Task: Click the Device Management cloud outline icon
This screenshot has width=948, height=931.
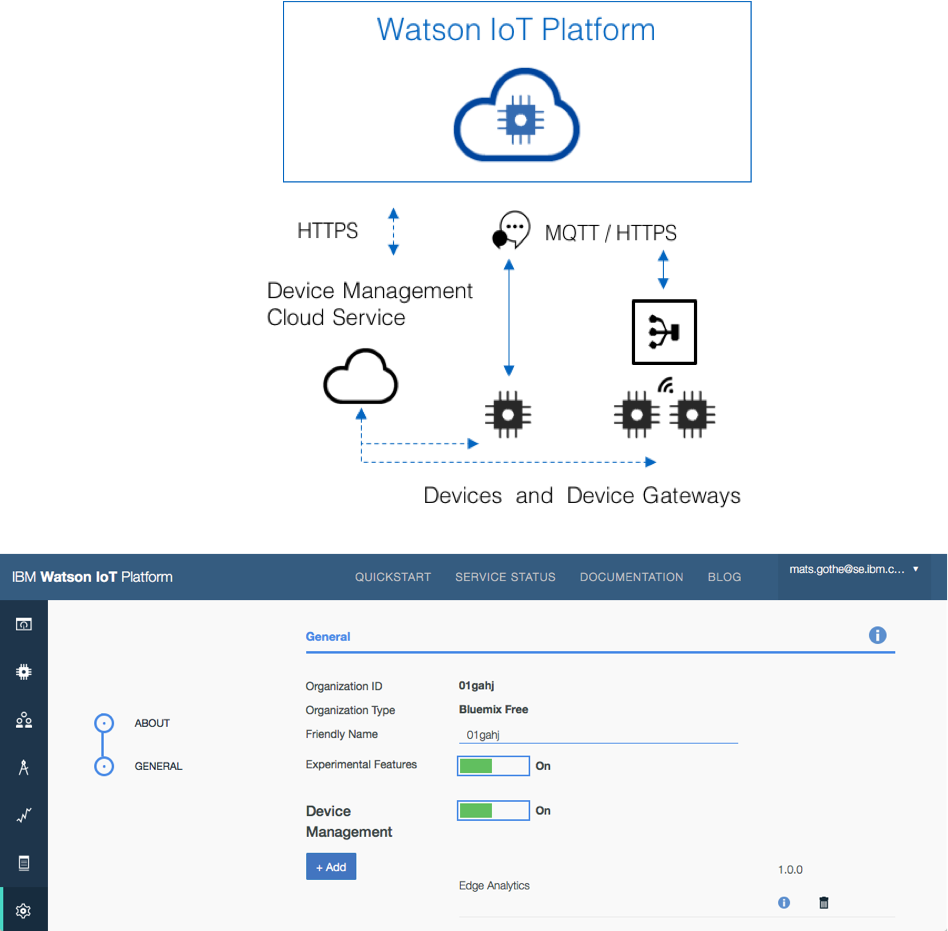Action: (360, 377)
